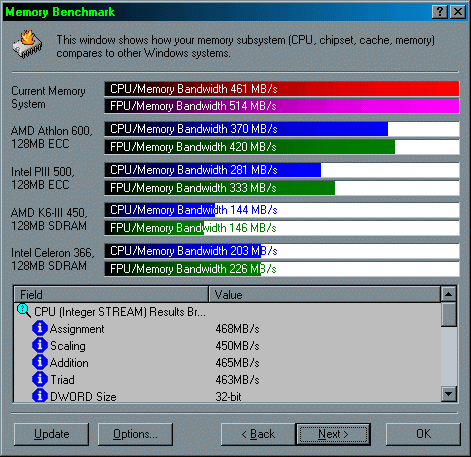The width and height of the screenshot is (471, 457).
Task: Click the DWORD Size info icon
Action: coord(40,396)
